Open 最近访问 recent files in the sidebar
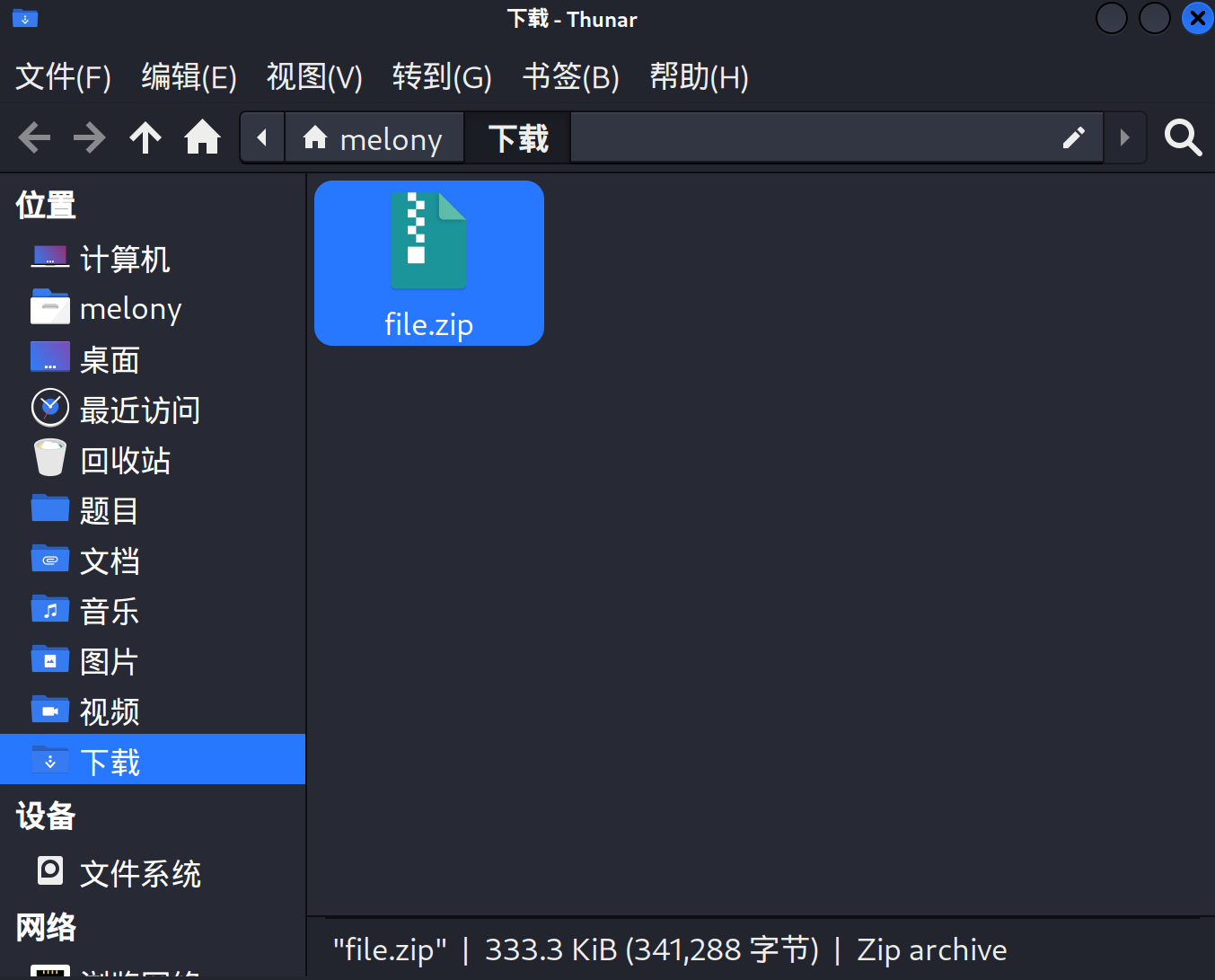Screen dimensions: 1215x980 [x=139, y=411]
